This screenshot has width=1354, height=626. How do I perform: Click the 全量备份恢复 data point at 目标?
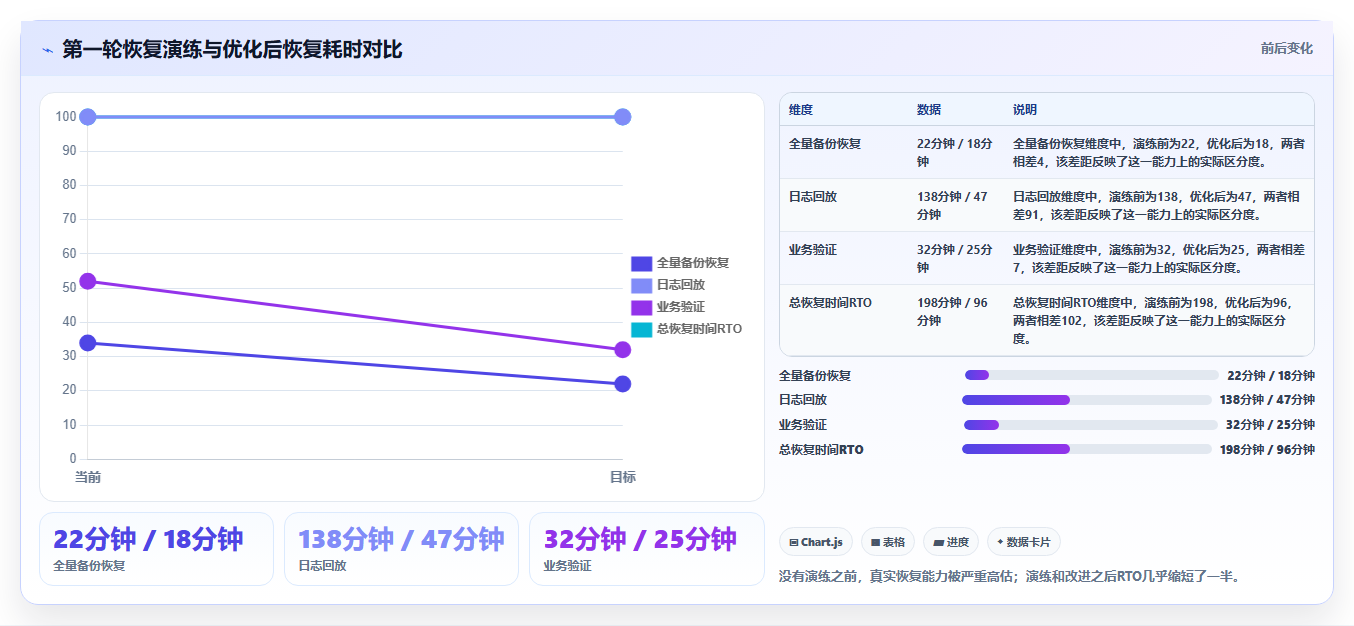622,384
